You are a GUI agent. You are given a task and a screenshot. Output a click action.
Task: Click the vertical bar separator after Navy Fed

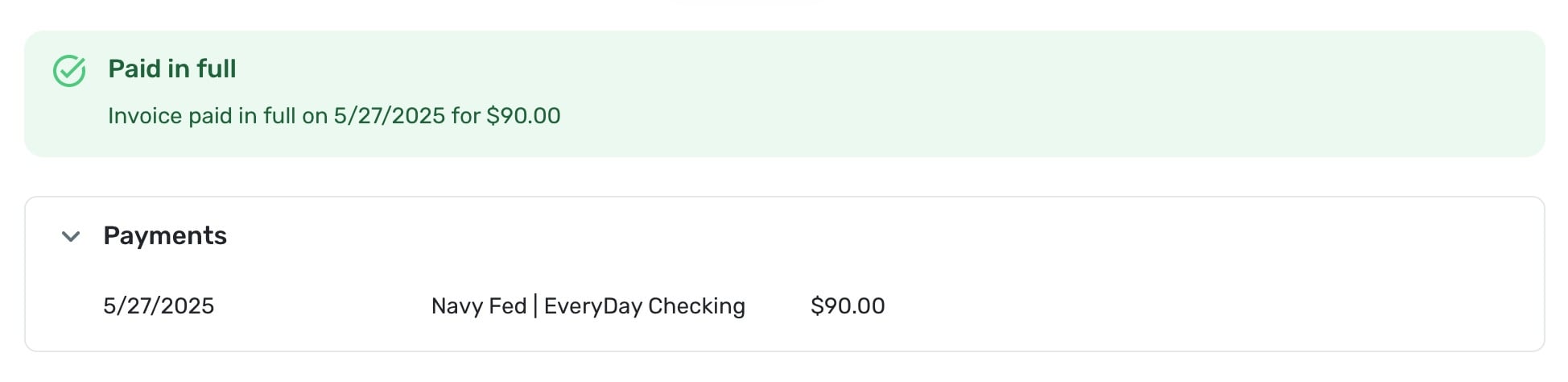click(535, 306)
